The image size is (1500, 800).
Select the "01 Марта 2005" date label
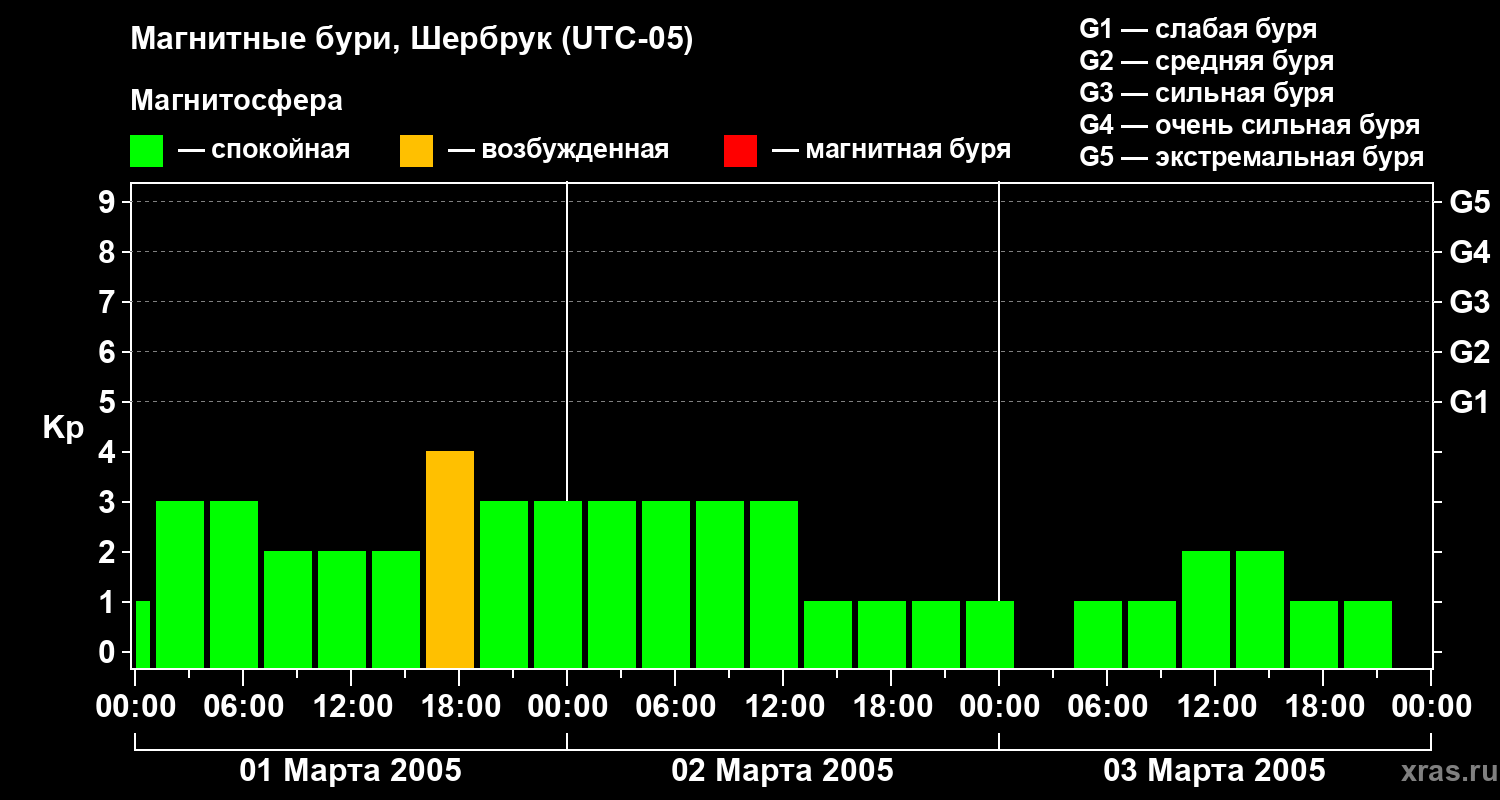pyautogui.click(x=350, y=771)
